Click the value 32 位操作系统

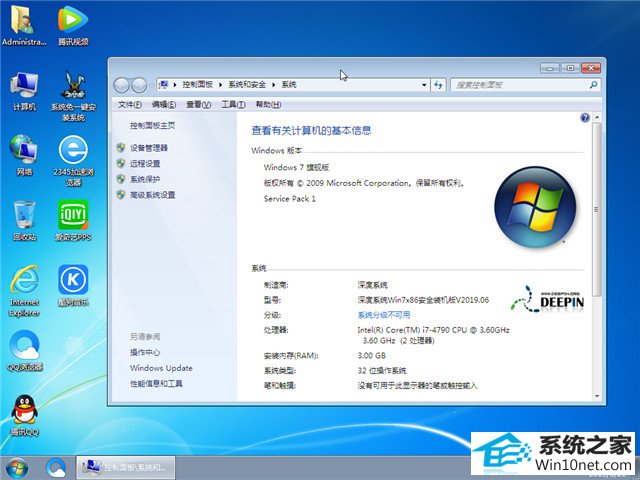[382, 371]
